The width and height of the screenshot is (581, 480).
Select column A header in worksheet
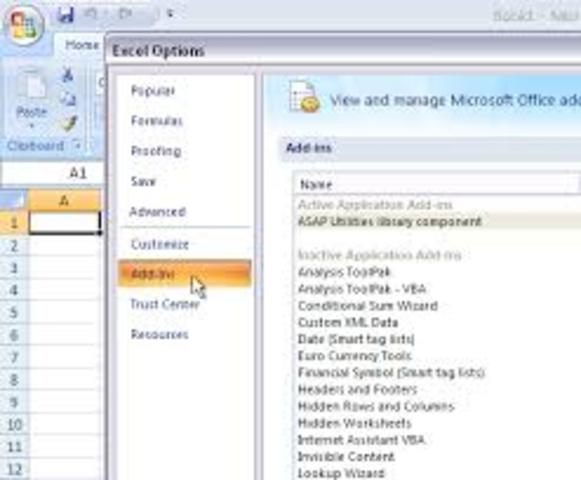click(64, 201)
